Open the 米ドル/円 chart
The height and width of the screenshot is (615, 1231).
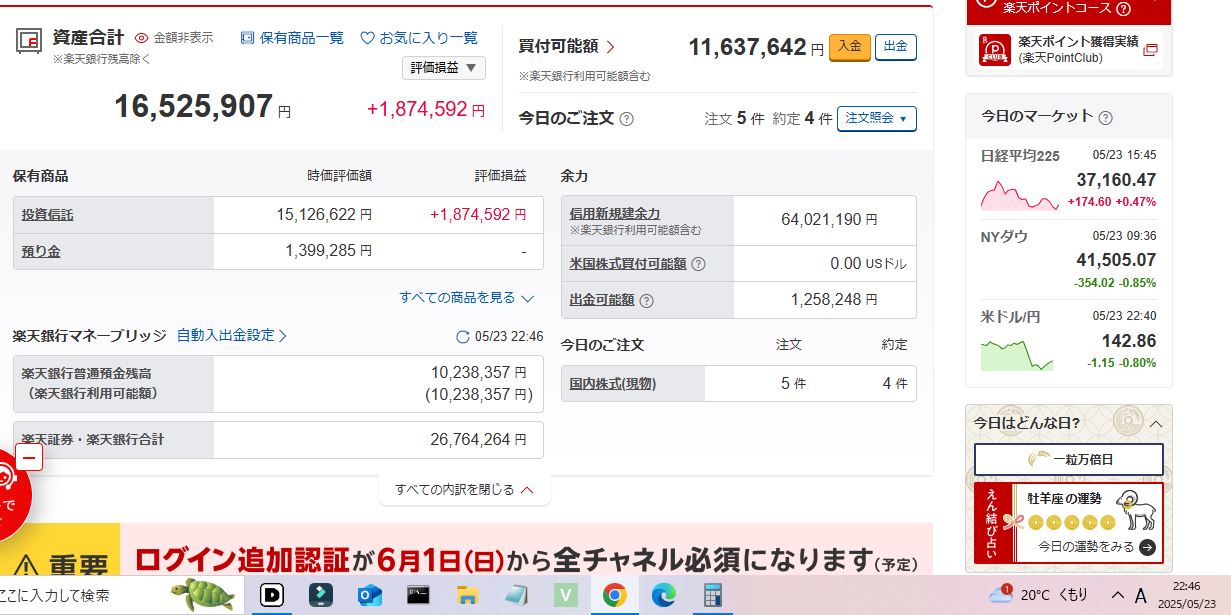coord(1017,354)
